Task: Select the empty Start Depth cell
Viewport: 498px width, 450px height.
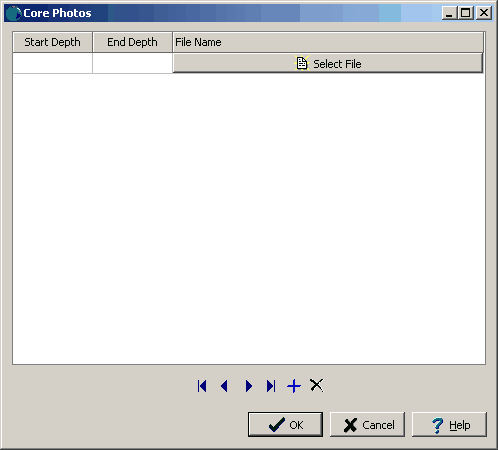Action: pyautogui.click(x=52, y=63)
